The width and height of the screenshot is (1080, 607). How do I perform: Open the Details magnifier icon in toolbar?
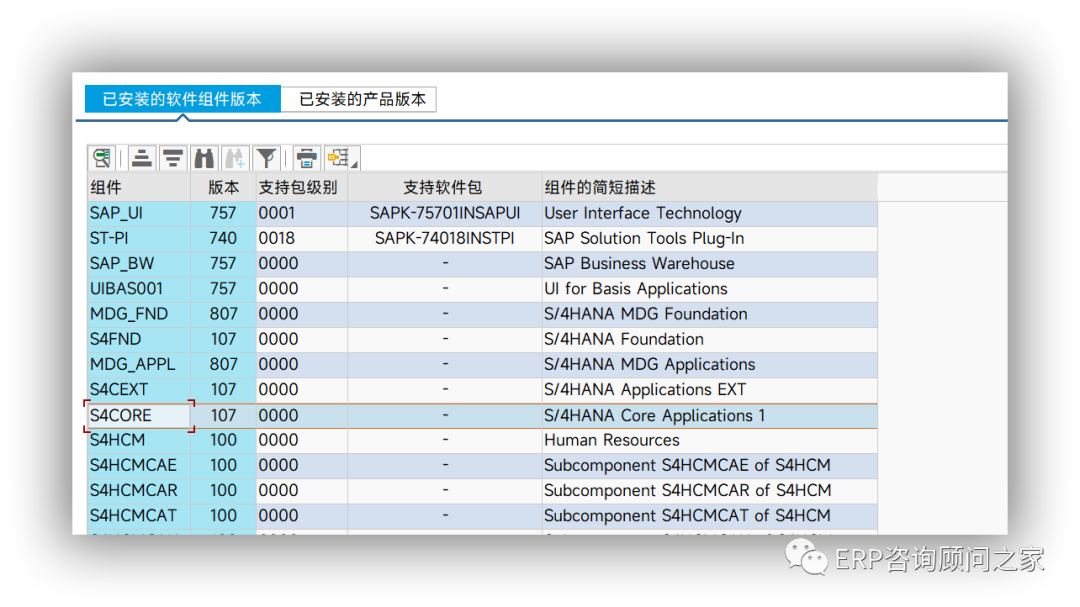point(102,158)
